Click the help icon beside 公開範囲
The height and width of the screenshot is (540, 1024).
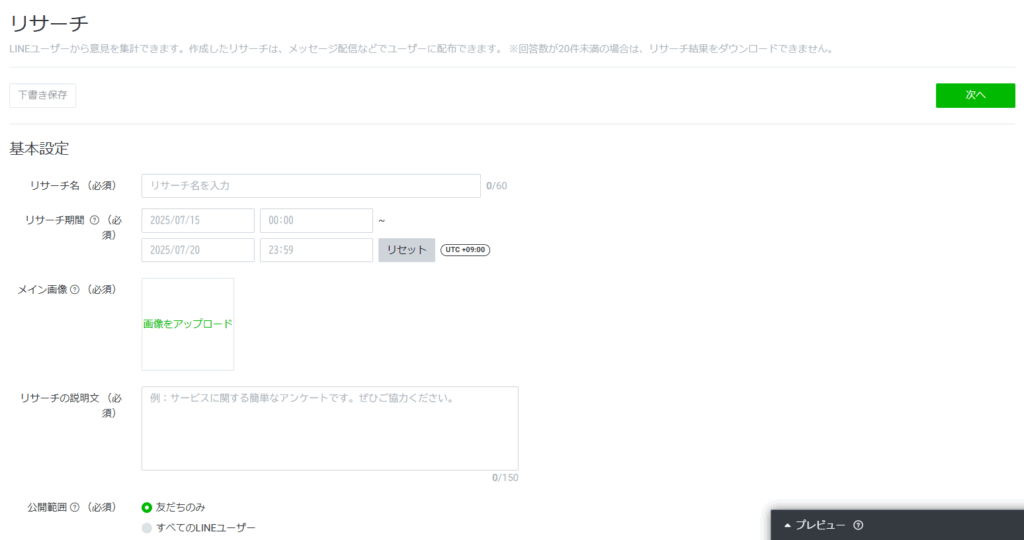(75, 507)
